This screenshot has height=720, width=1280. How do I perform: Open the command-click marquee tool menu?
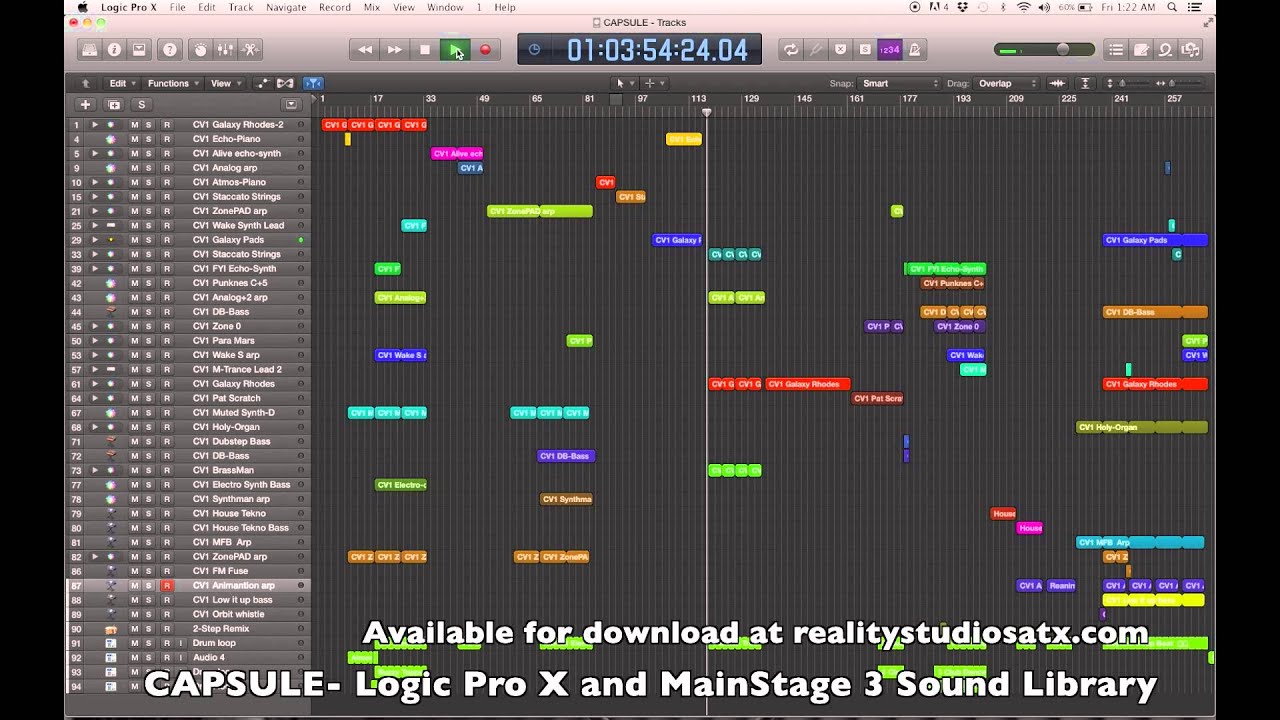tap(652, 83)
